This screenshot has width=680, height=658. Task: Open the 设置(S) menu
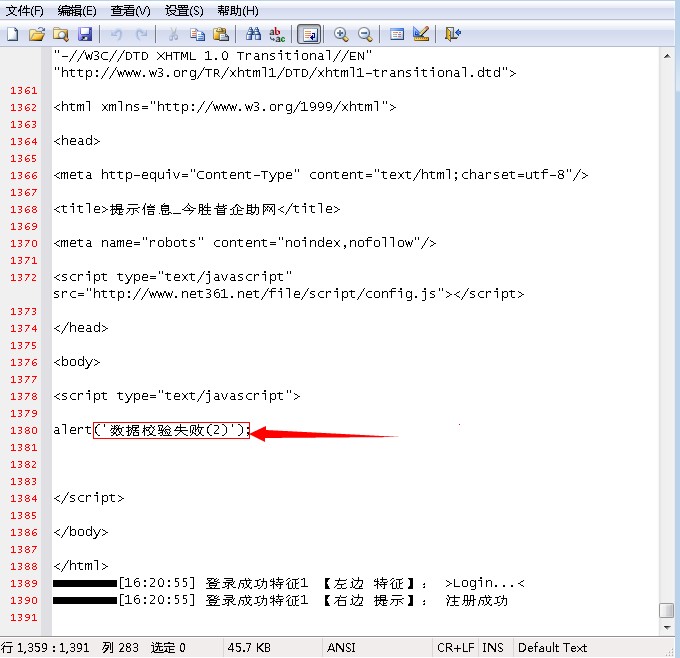(184, 10)
